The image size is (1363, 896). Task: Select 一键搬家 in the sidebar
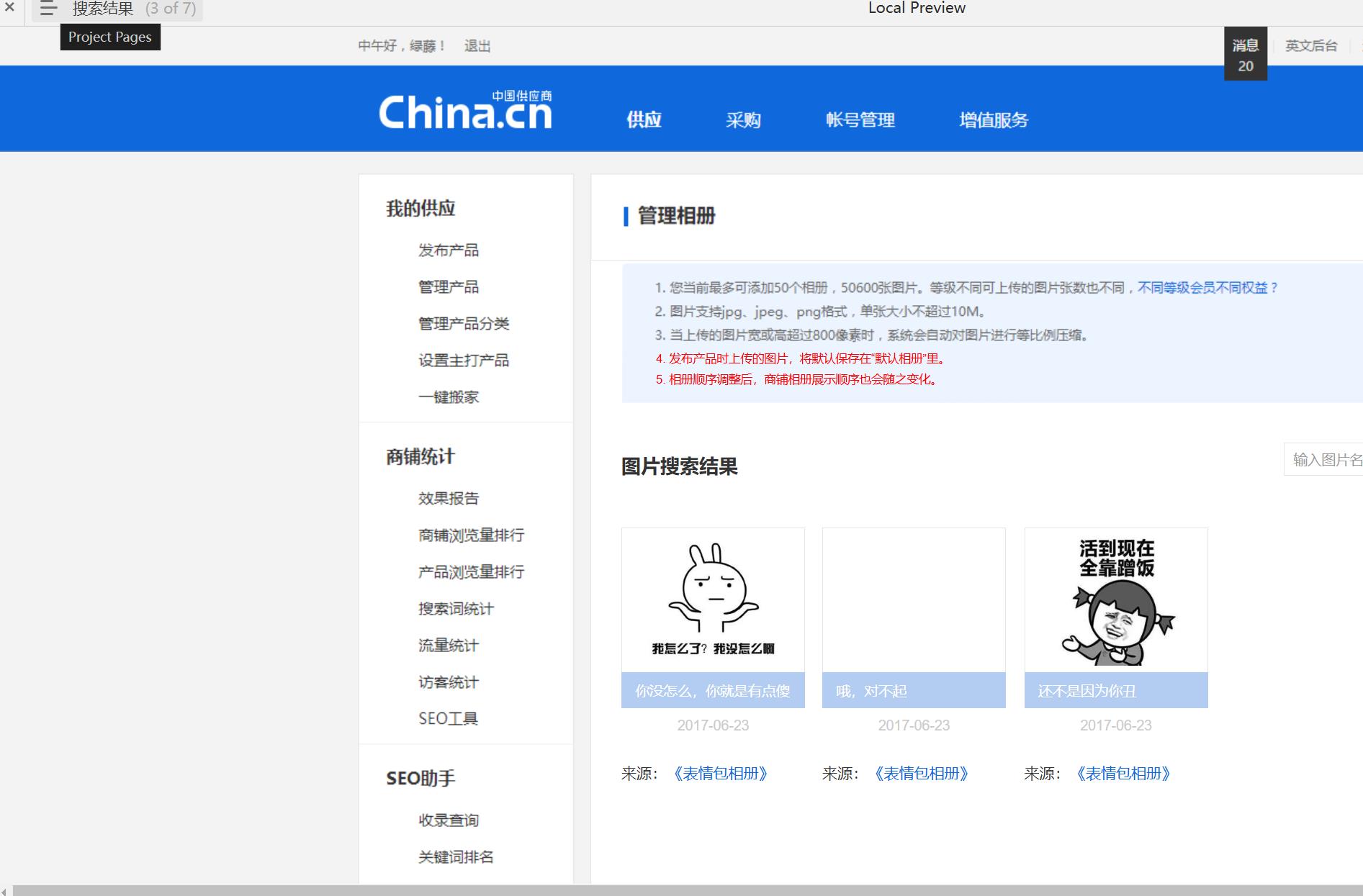tap(449, 397)
